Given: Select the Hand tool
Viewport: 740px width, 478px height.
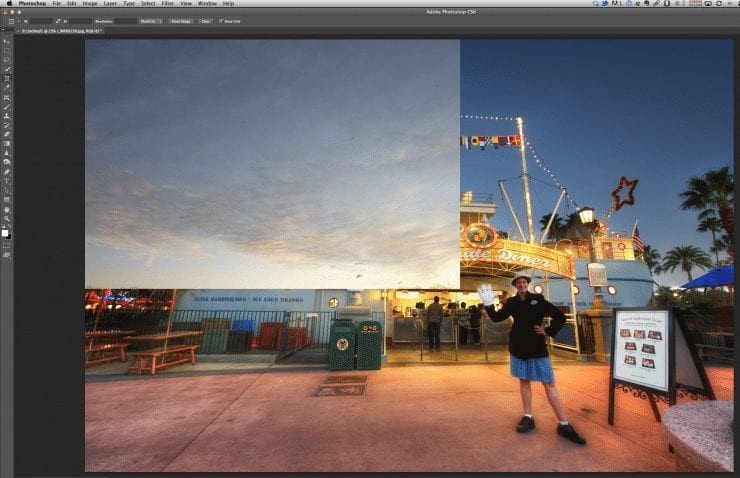Looking at the screenshot, I should [x=7, y=209].
